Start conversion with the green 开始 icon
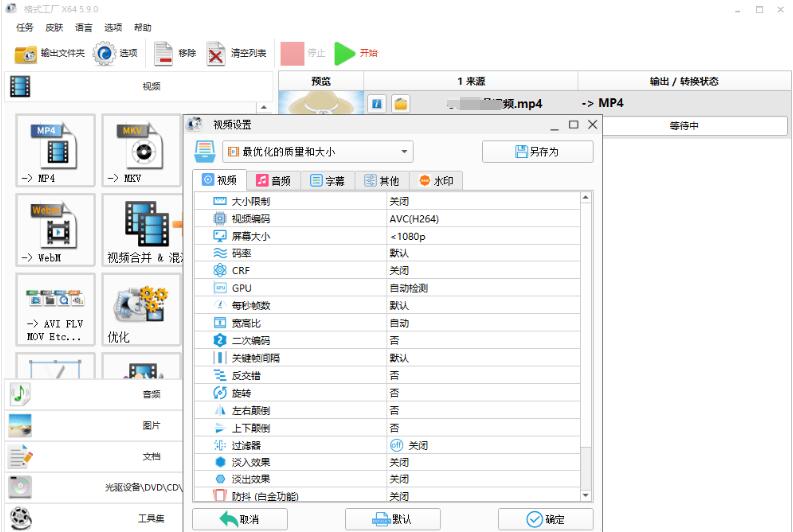This screenshot has height=532, width=793. click(344, 54)
